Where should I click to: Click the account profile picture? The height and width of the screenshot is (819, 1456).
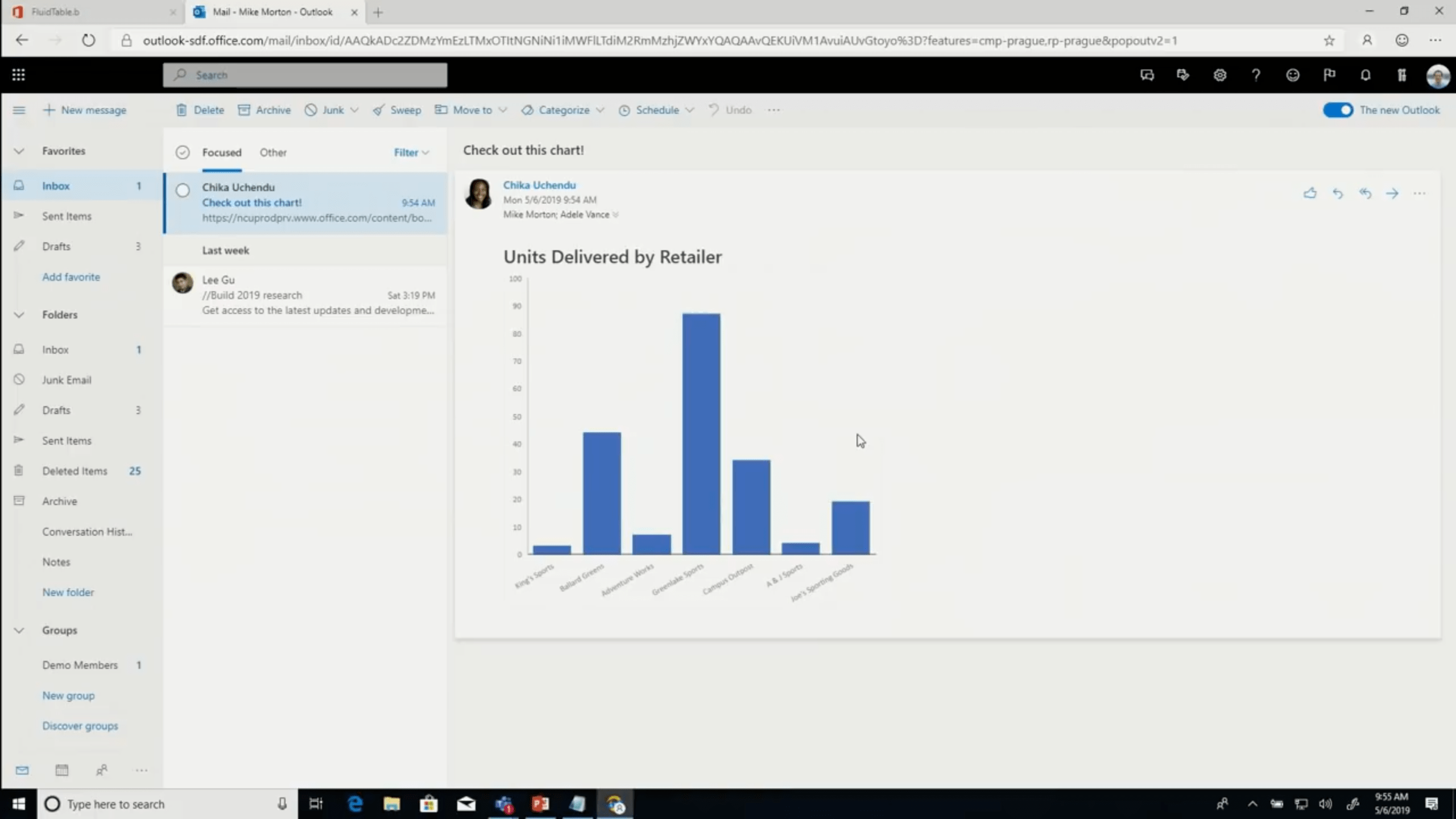(x=1438, y=75)
